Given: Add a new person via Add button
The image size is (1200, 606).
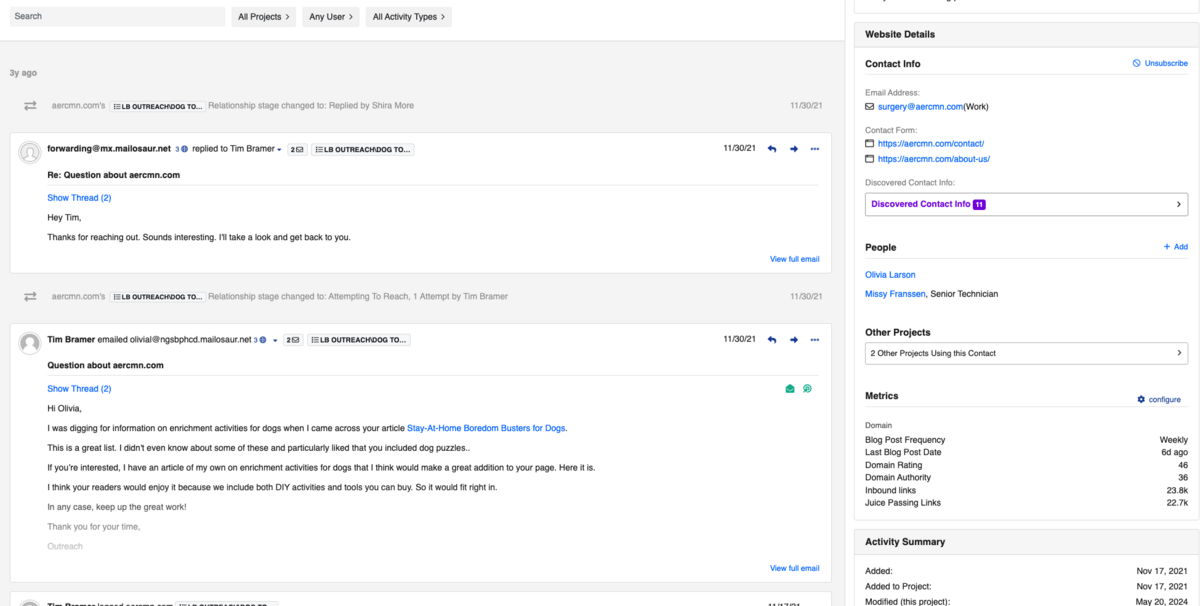Looking at the screenshot, I should point(1175,247).
